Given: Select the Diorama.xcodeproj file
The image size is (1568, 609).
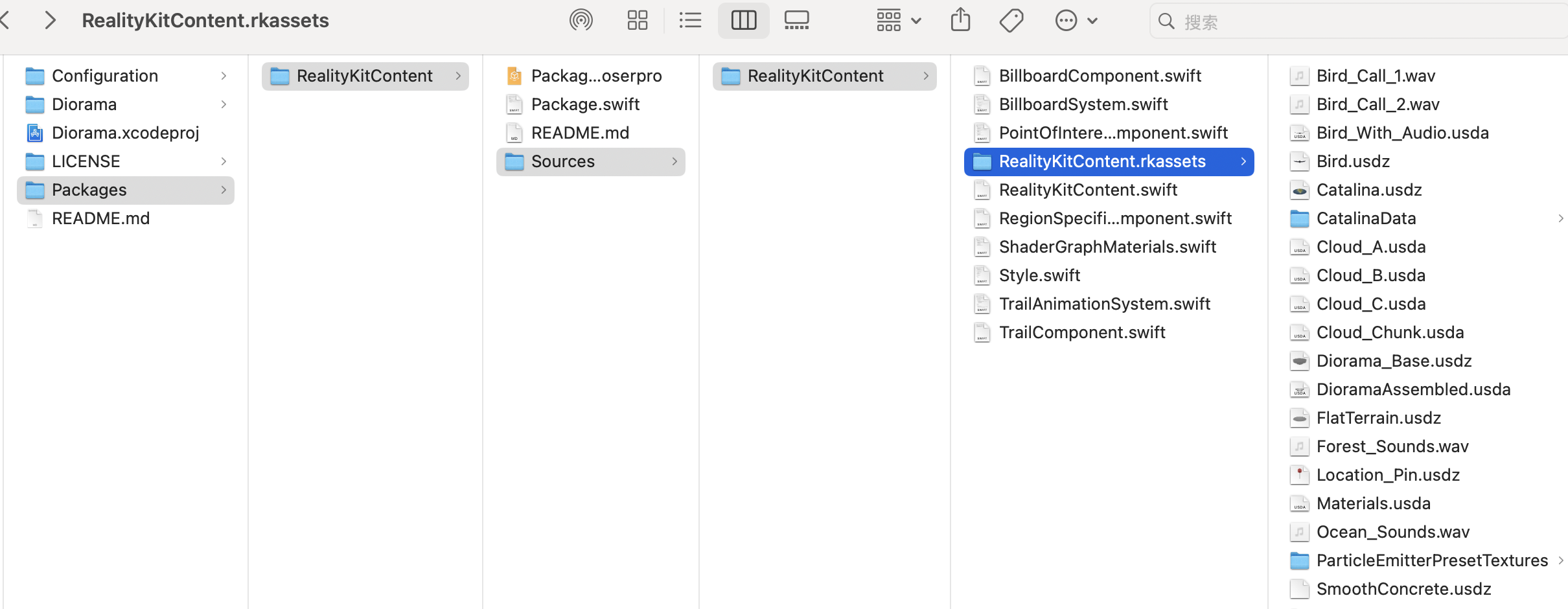Looking at the screenshot, I should 125,133.
